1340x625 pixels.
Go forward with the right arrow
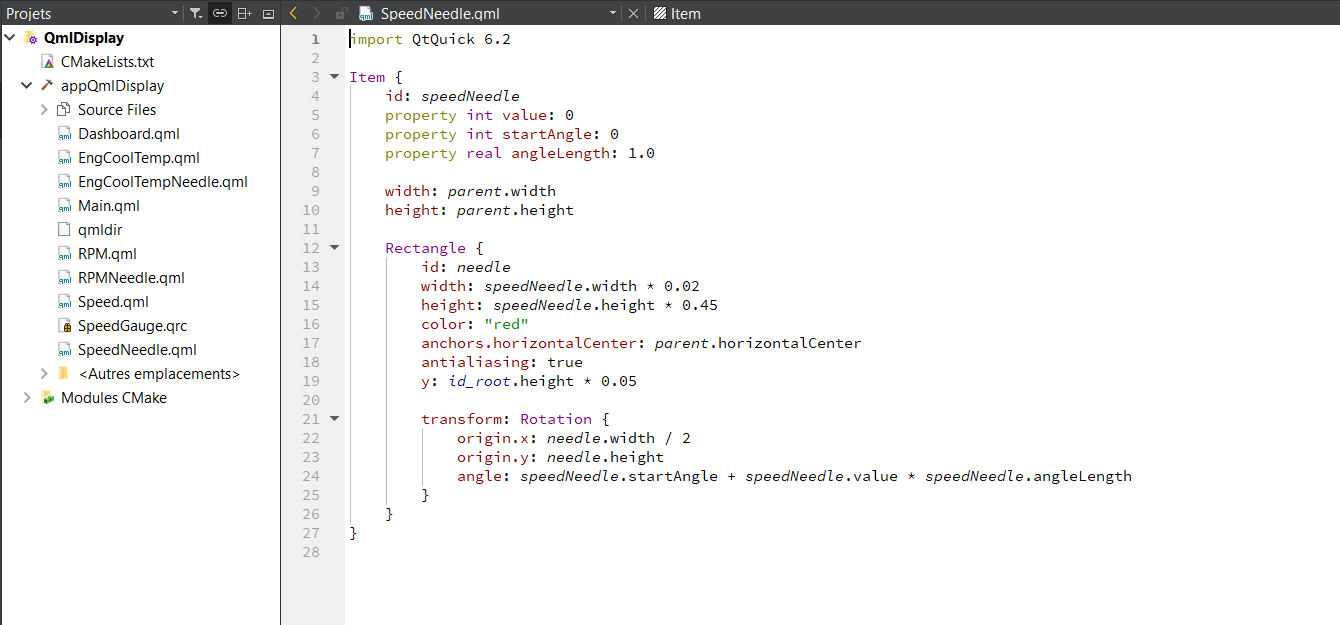[316, 14]
